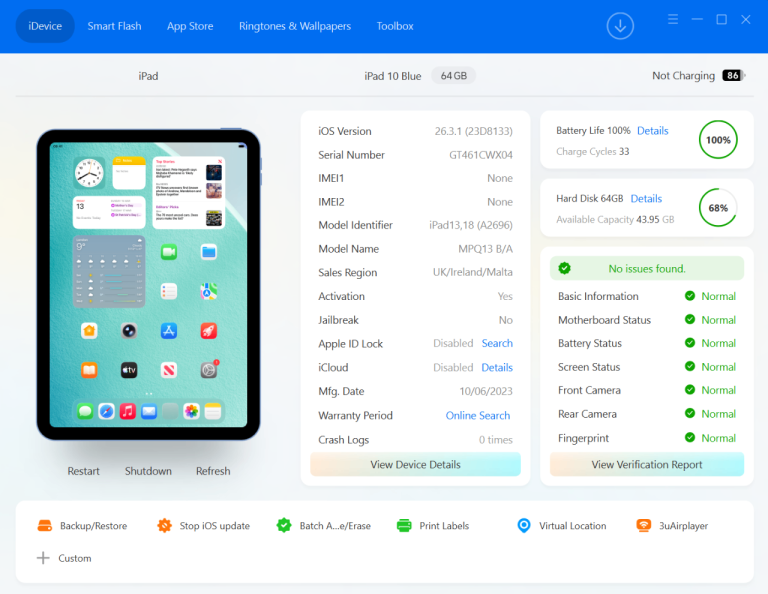
Task: Click View Device Details button
Action: tap(415, 465)
